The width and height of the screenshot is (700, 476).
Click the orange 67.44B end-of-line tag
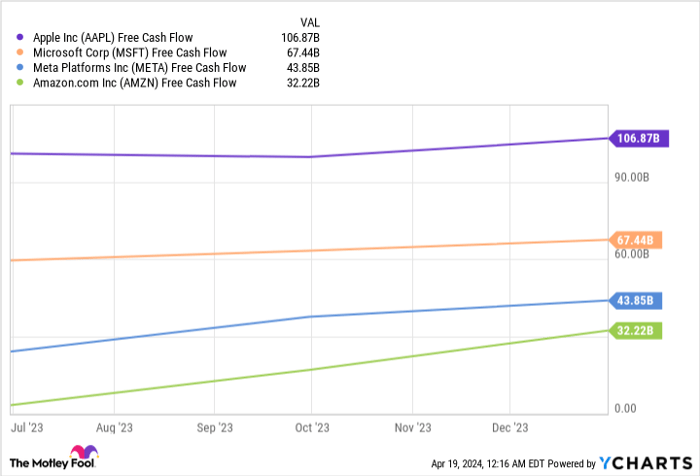(636, 240)
